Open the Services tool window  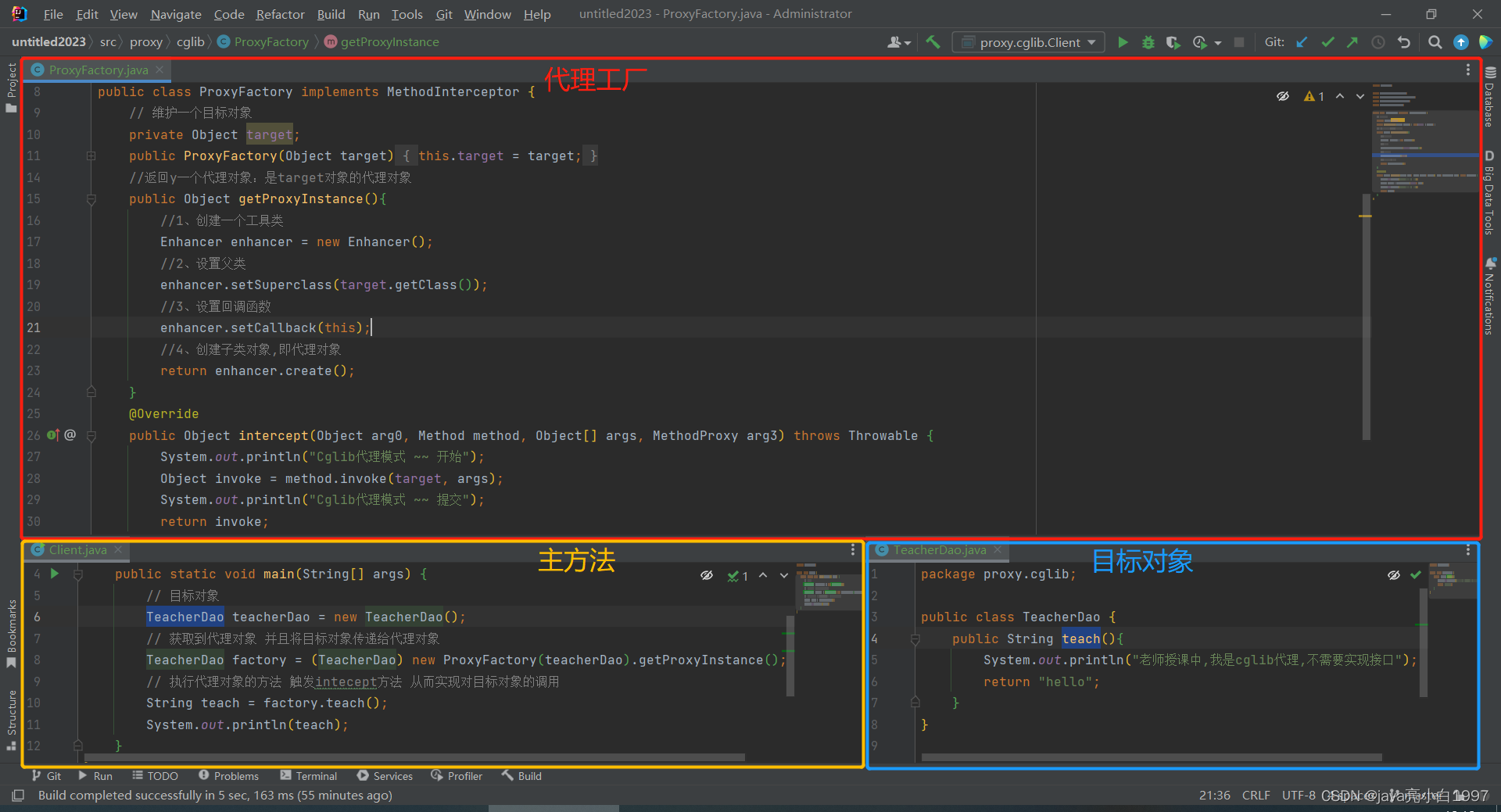(385, 776)
